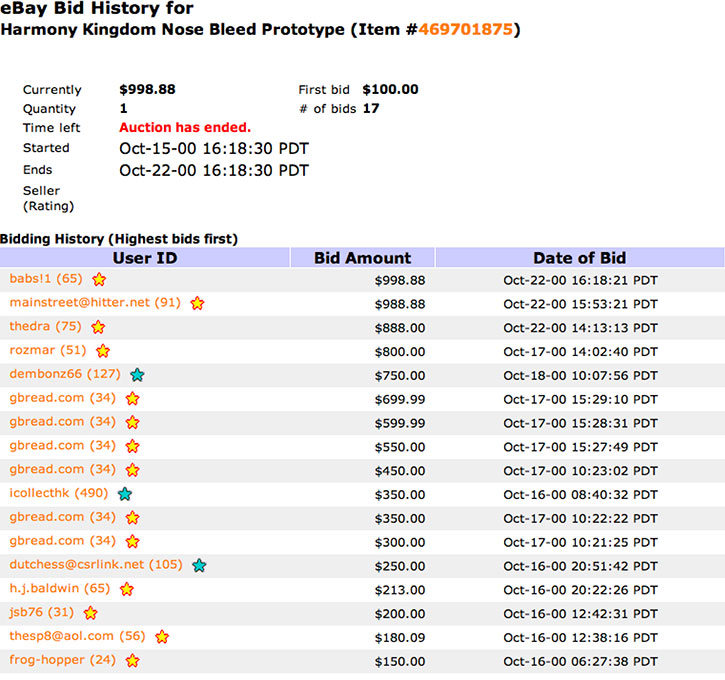Open thesp8@aol.com (56) user link

77,637
